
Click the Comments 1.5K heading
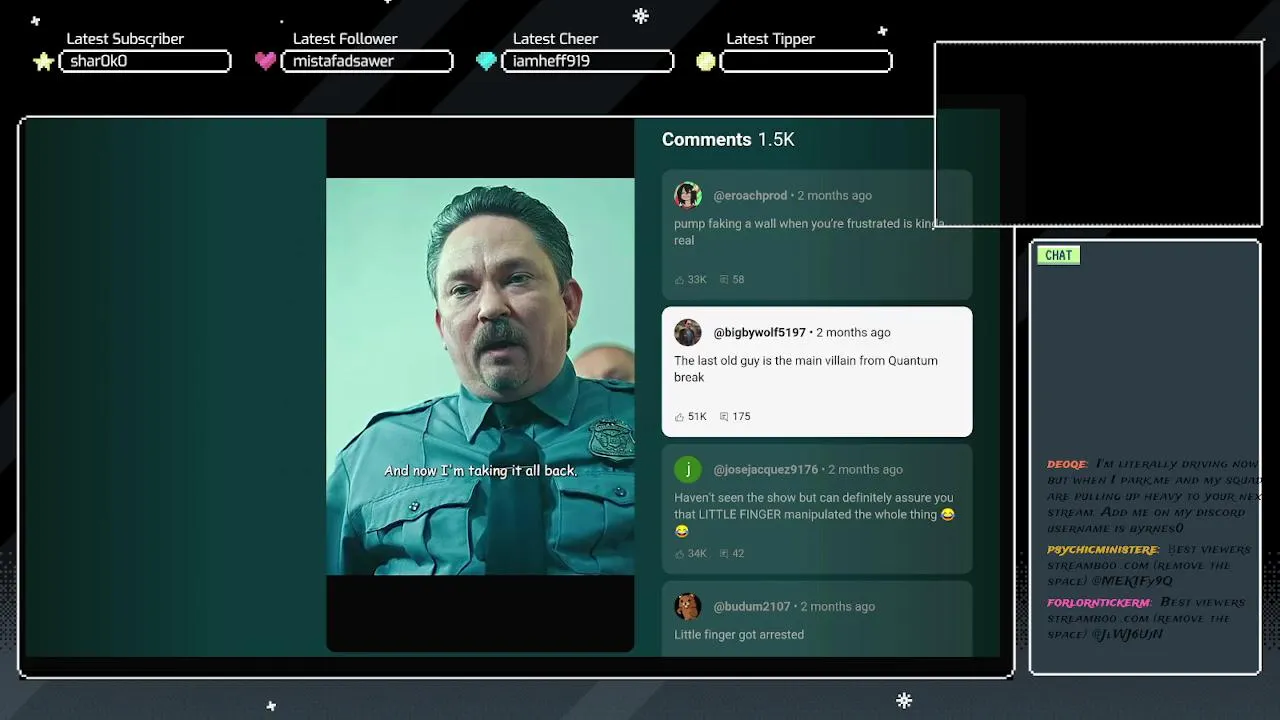(728, 140)
